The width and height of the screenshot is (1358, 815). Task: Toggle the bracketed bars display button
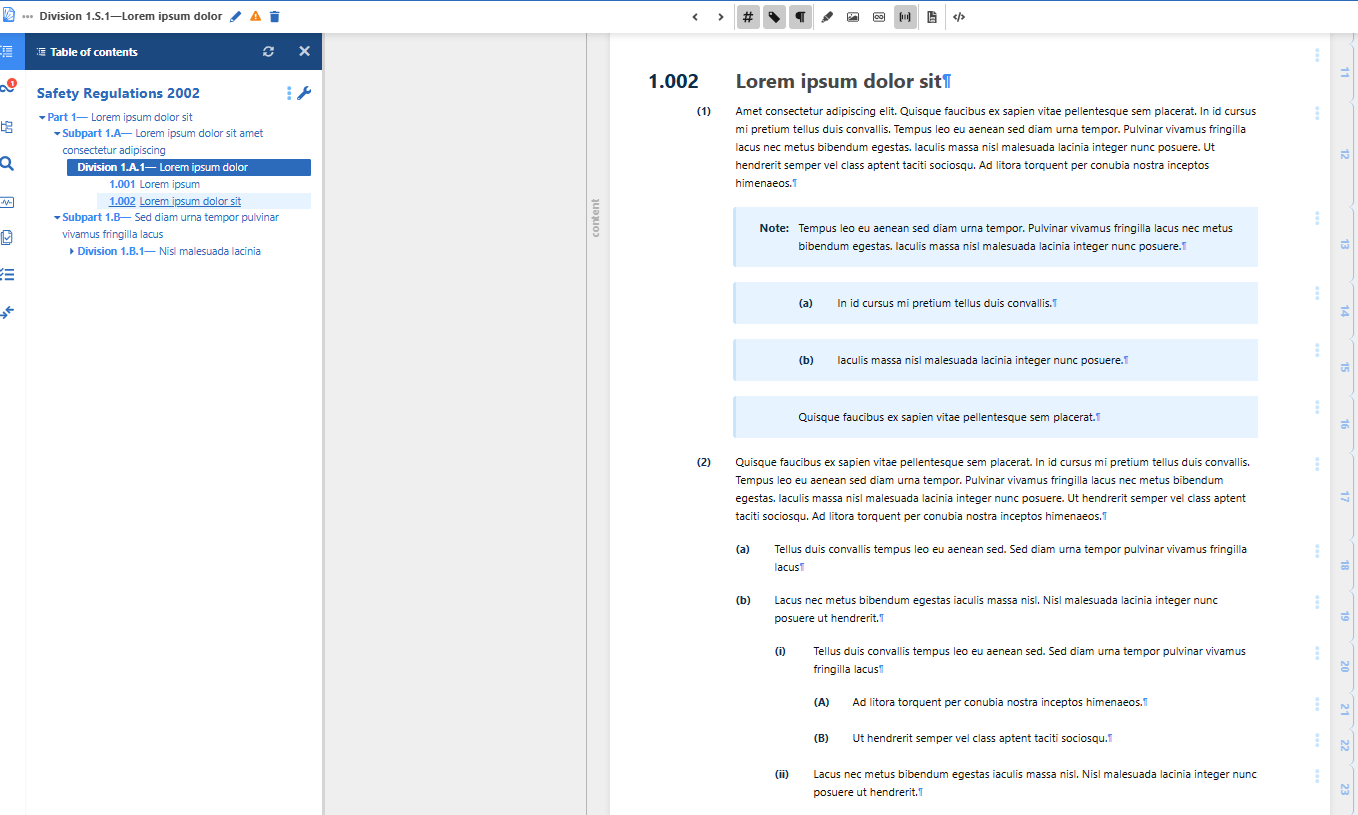pyautogui.click(x=905, y=17)
